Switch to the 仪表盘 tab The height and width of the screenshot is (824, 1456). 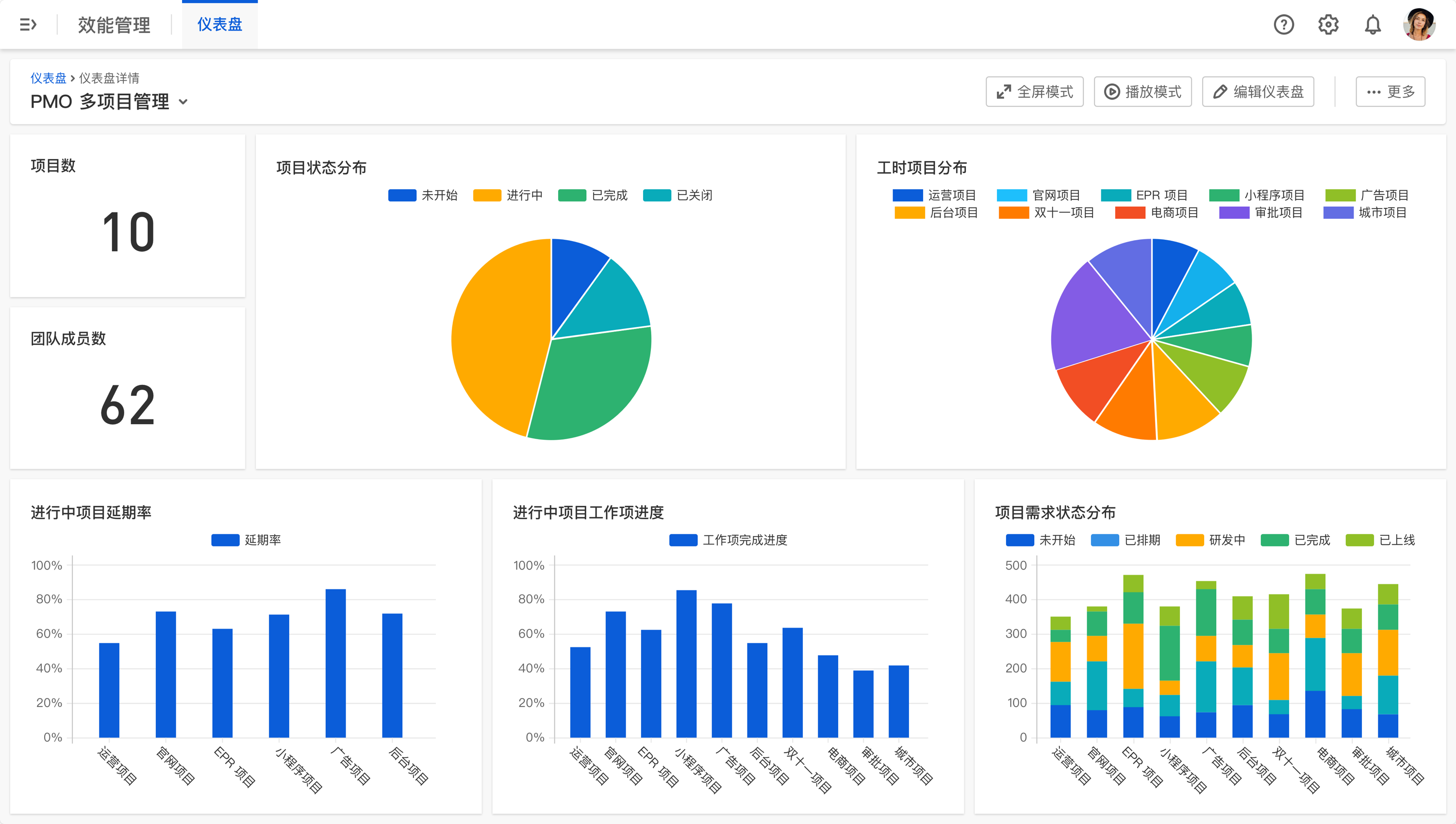[219, 24]
